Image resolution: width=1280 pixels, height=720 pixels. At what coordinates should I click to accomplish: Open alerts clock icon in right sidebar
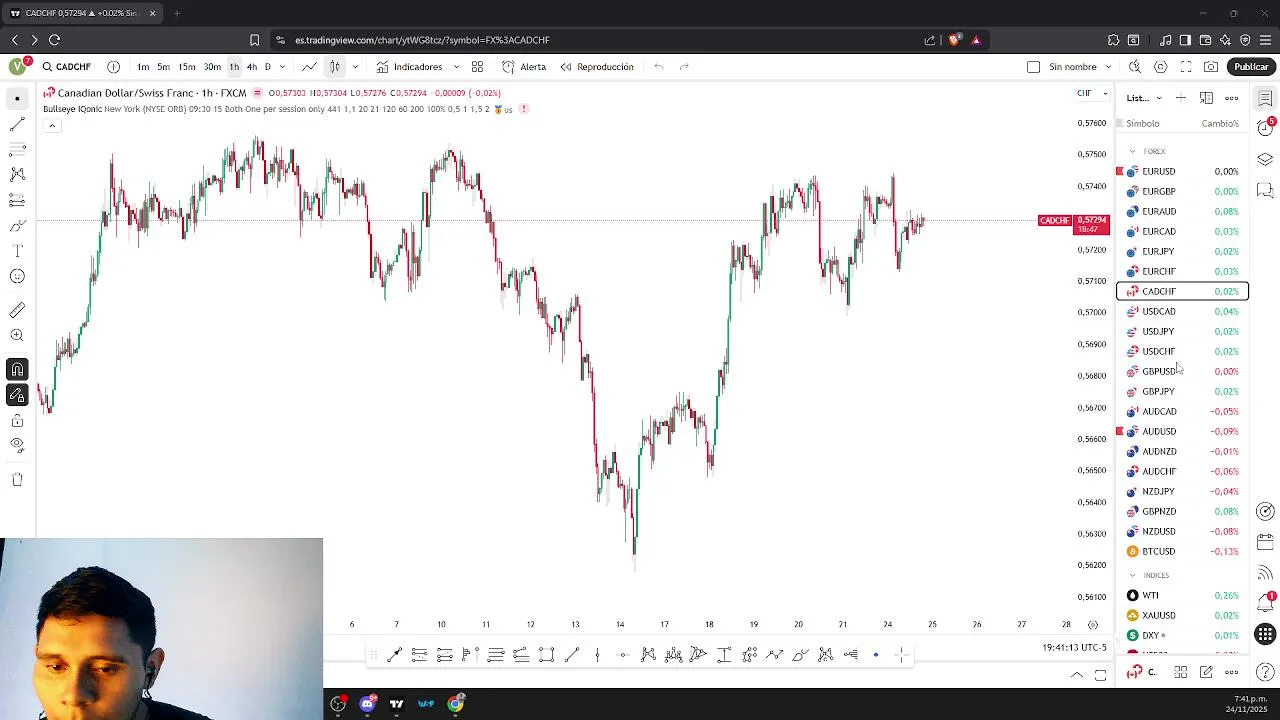click(x=1265, y=129)
